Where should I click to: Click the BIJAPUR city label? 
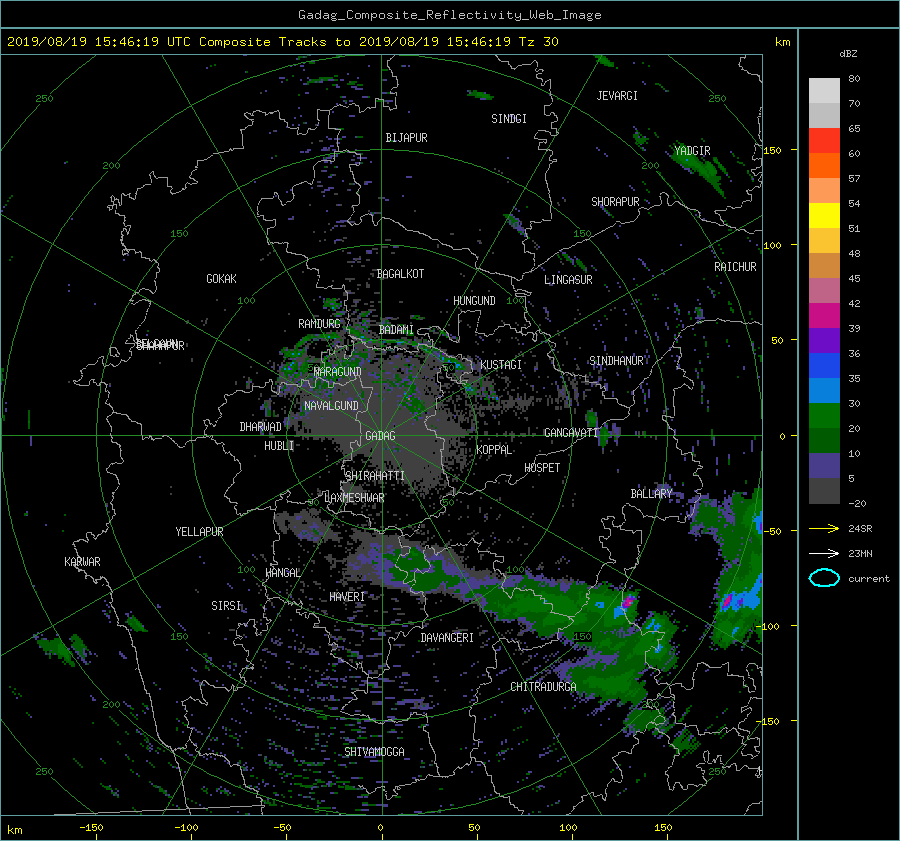coord(406,138)
